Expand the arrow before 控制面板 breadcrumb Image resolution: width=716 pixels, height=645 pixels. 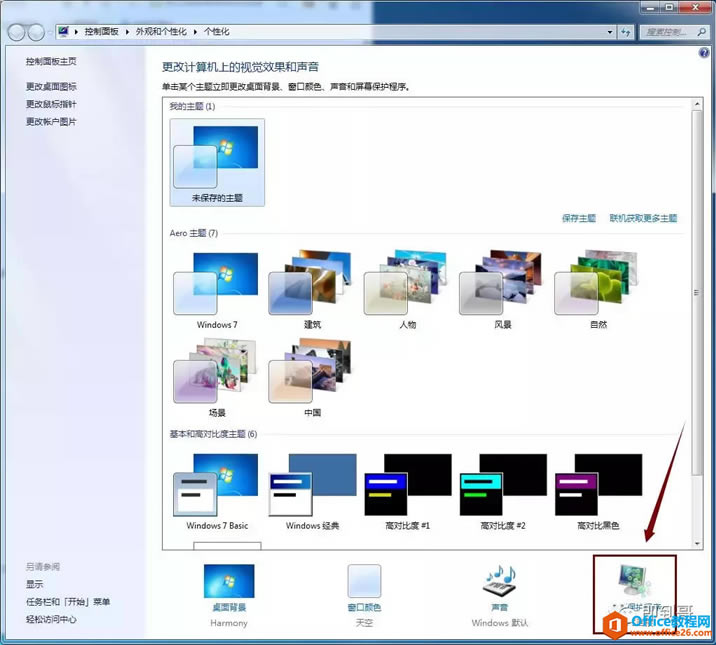click(76, 31)
